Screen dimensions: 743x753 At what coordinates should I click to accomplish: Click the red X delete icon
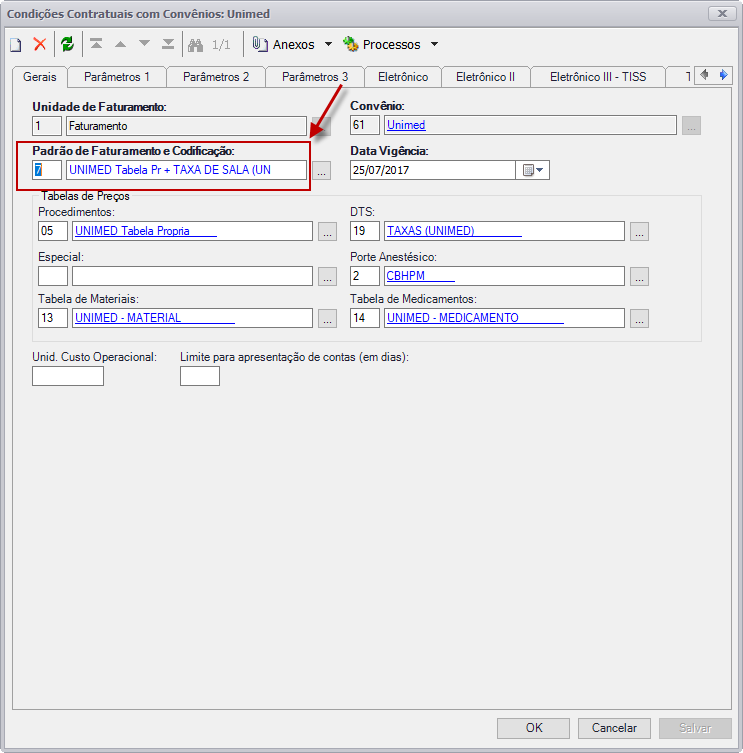tap(40, 44)
